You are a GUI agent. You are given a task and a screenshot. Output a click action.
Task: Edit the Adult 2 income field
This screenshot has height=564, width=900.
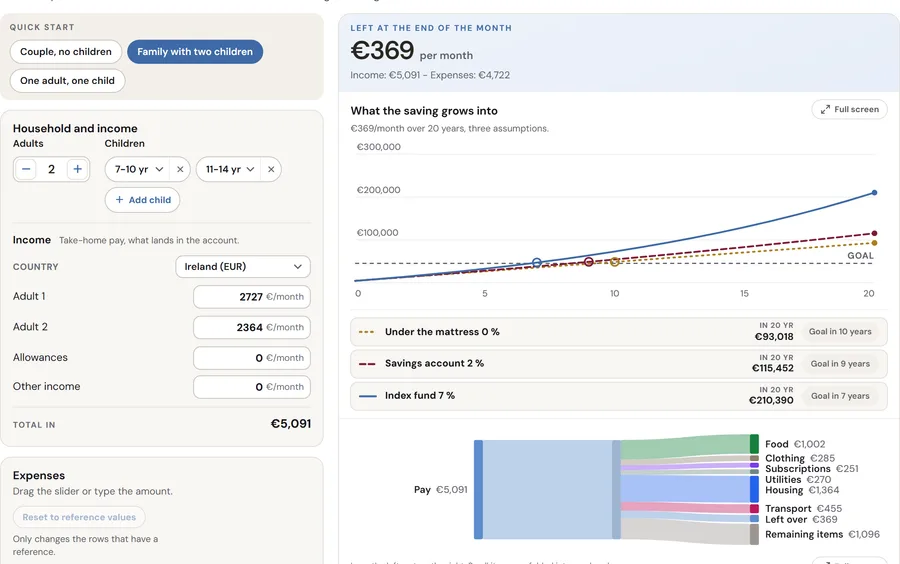click(x=252, y=327)
